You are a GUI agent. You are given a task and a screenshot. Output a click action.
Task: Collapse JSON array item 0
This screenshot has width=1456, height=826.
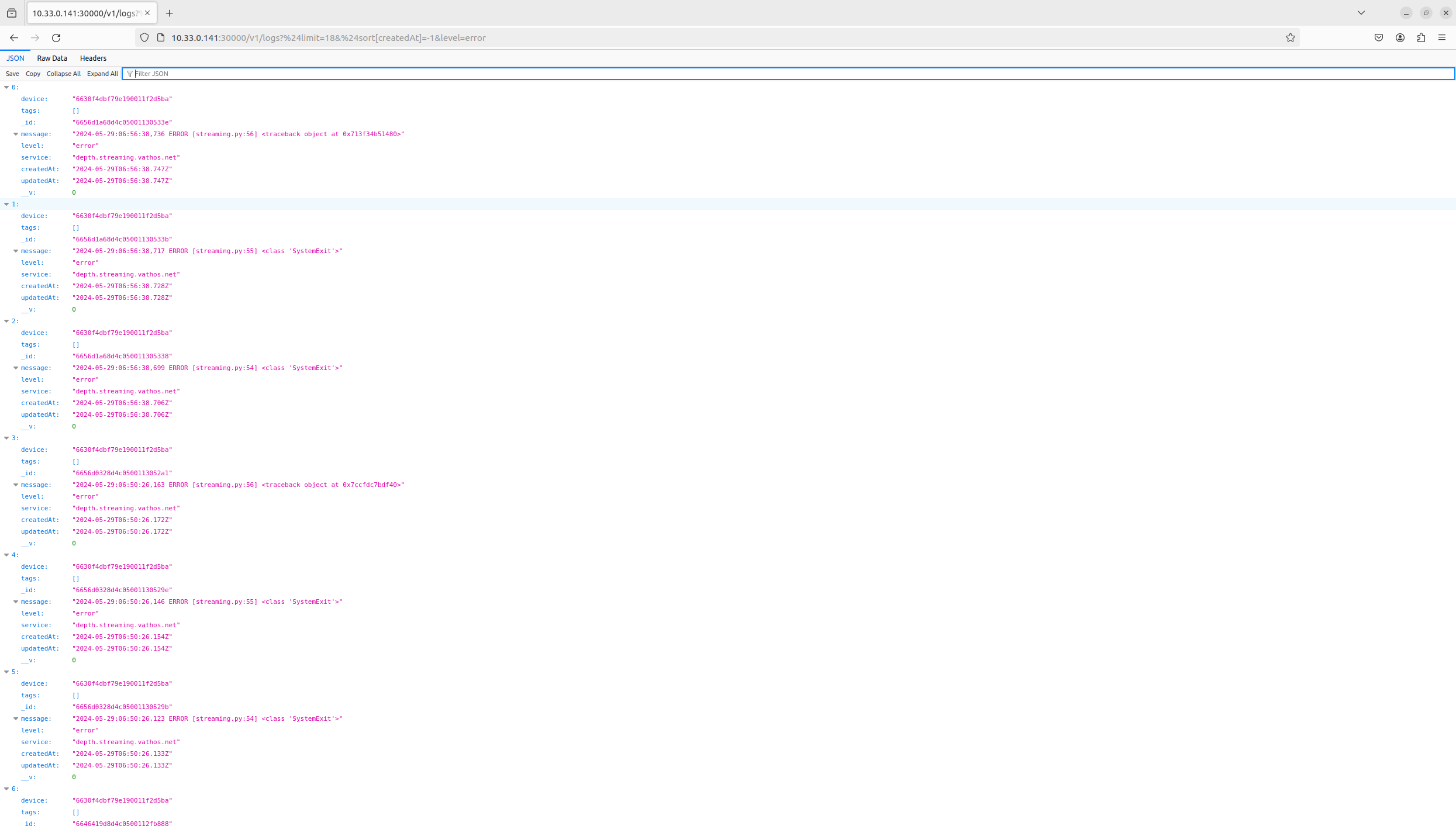tap(6, 87)
